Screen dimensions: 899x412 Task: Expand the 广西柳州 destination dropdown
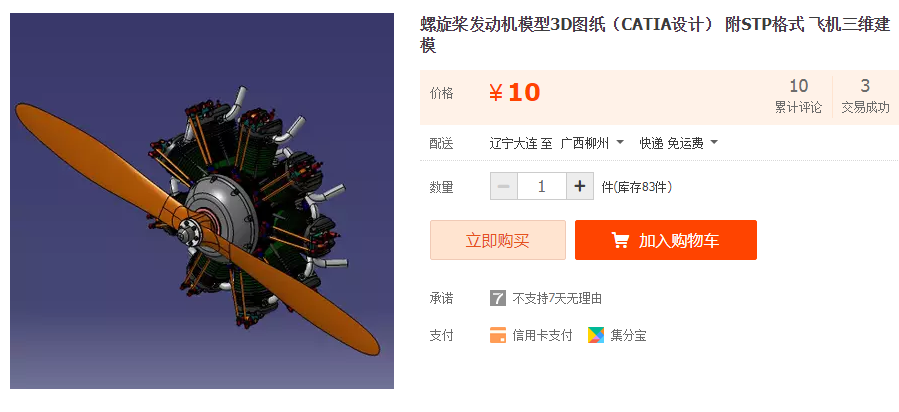pos(592,143)
